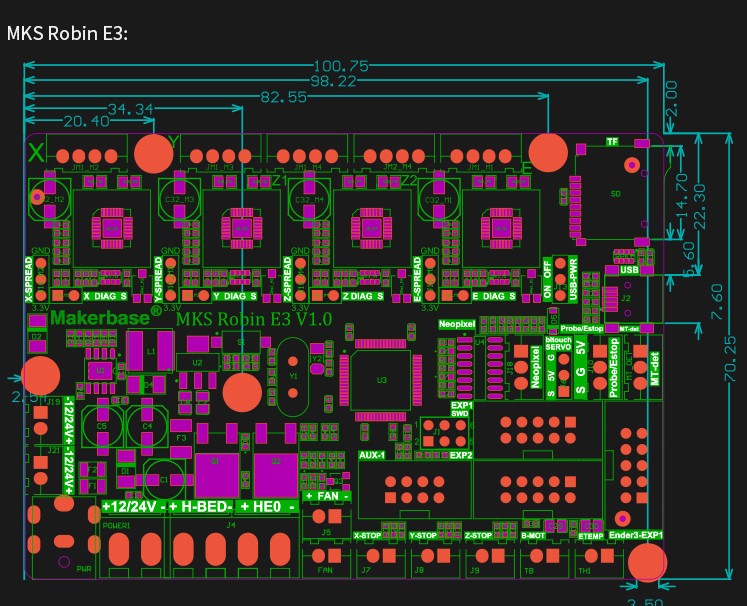This screenshot has height=606, width=747.
Task: Select the Y-STOP endstop label
Action: pos(423,535)
